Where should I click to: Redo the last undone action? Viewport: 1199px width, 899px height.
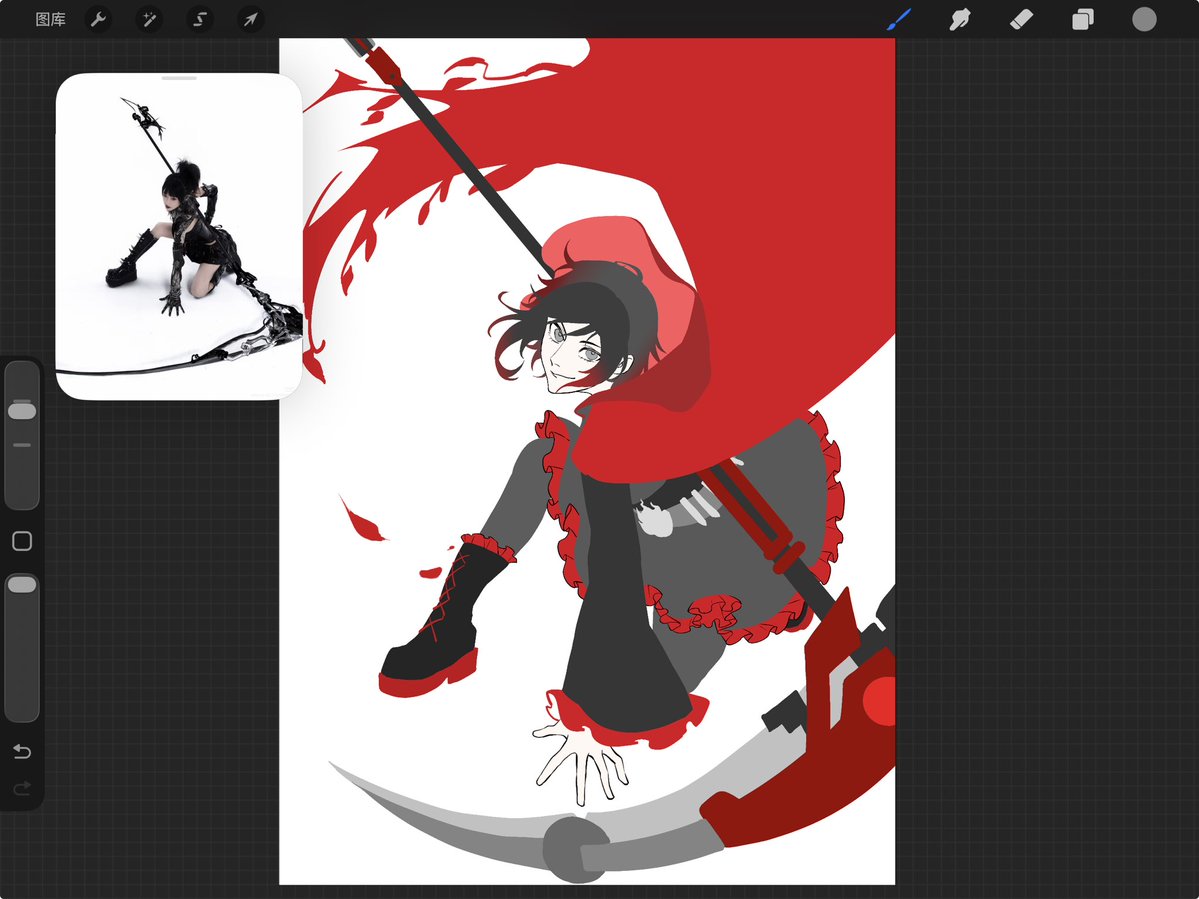[x=22, y=787]
